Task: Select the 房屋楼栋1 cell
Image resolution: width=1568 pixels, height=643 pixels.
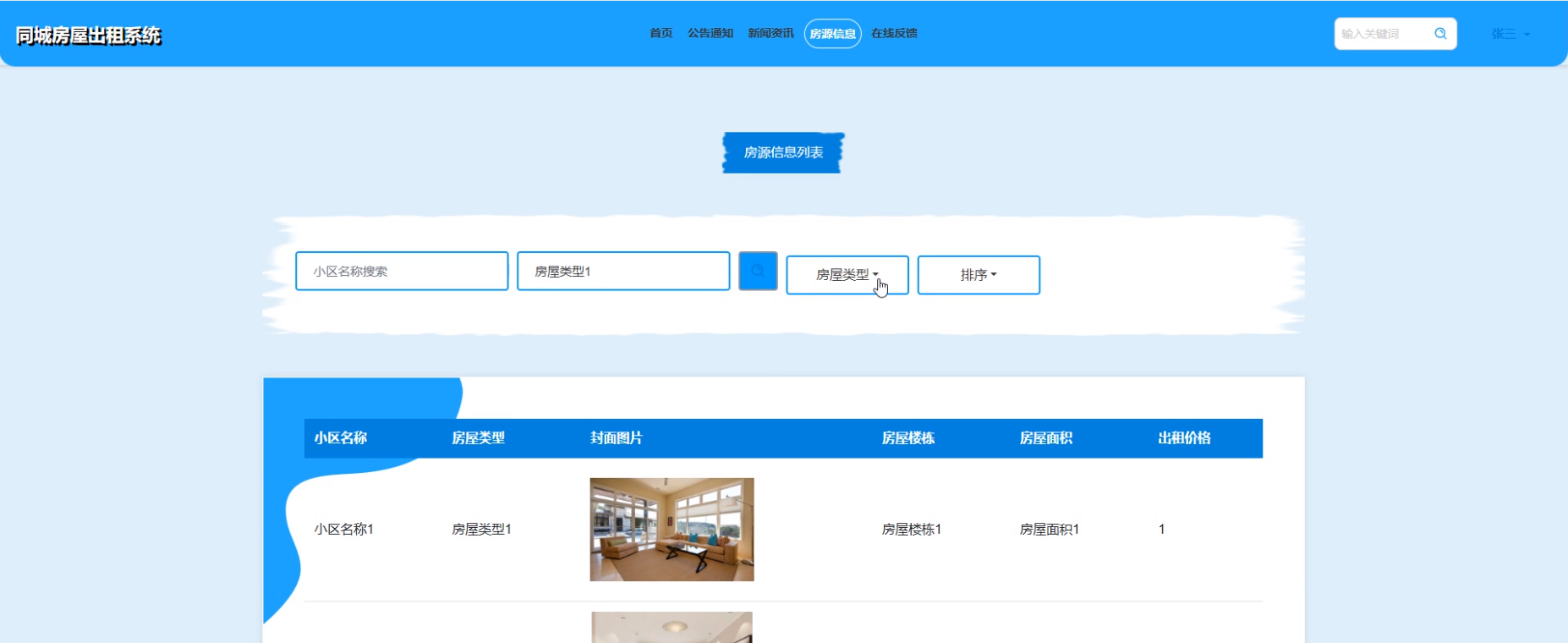Action: (912, 530)
